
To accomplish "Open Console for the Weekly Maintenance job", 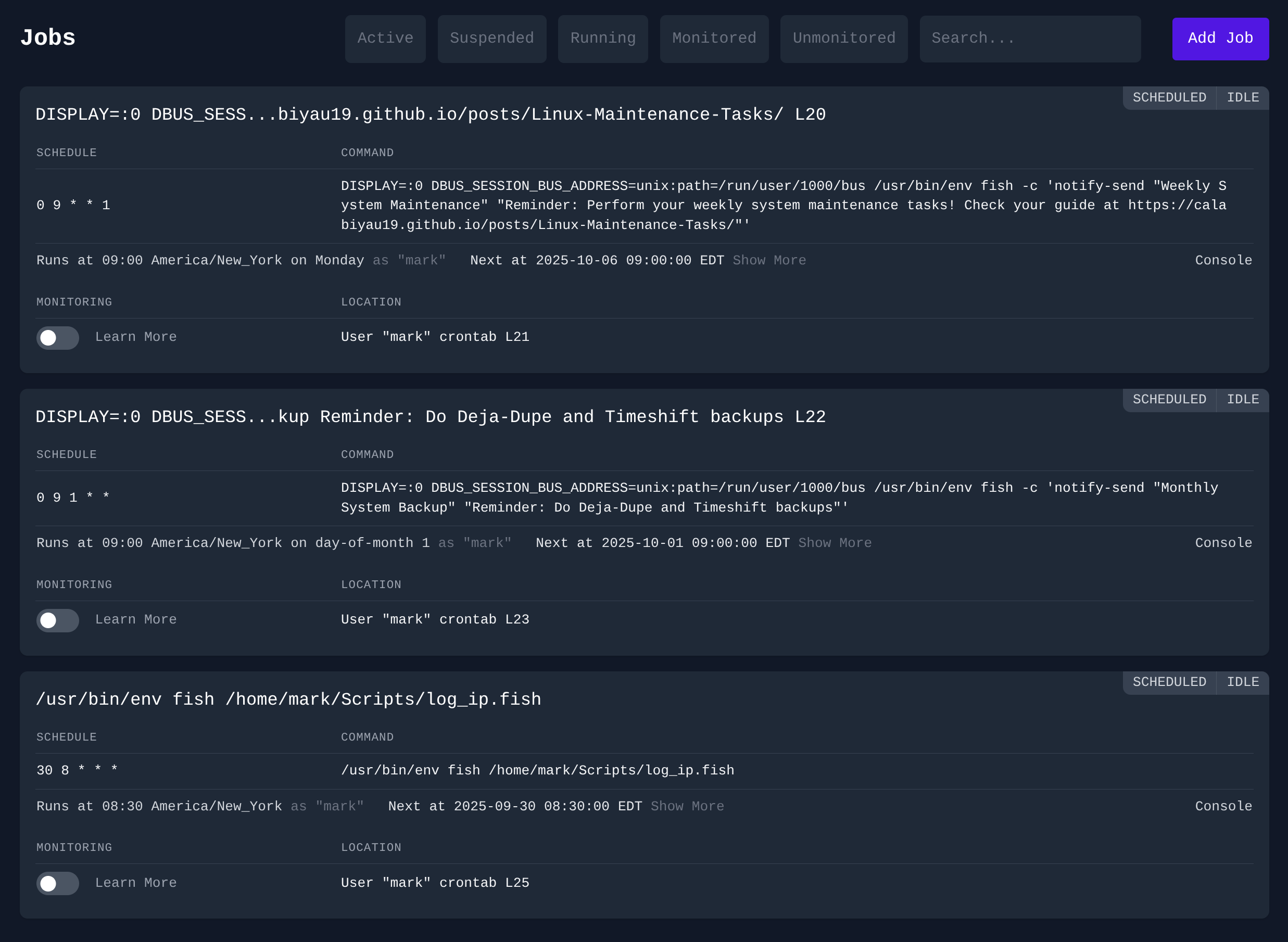I will (x=1223, y=260).
